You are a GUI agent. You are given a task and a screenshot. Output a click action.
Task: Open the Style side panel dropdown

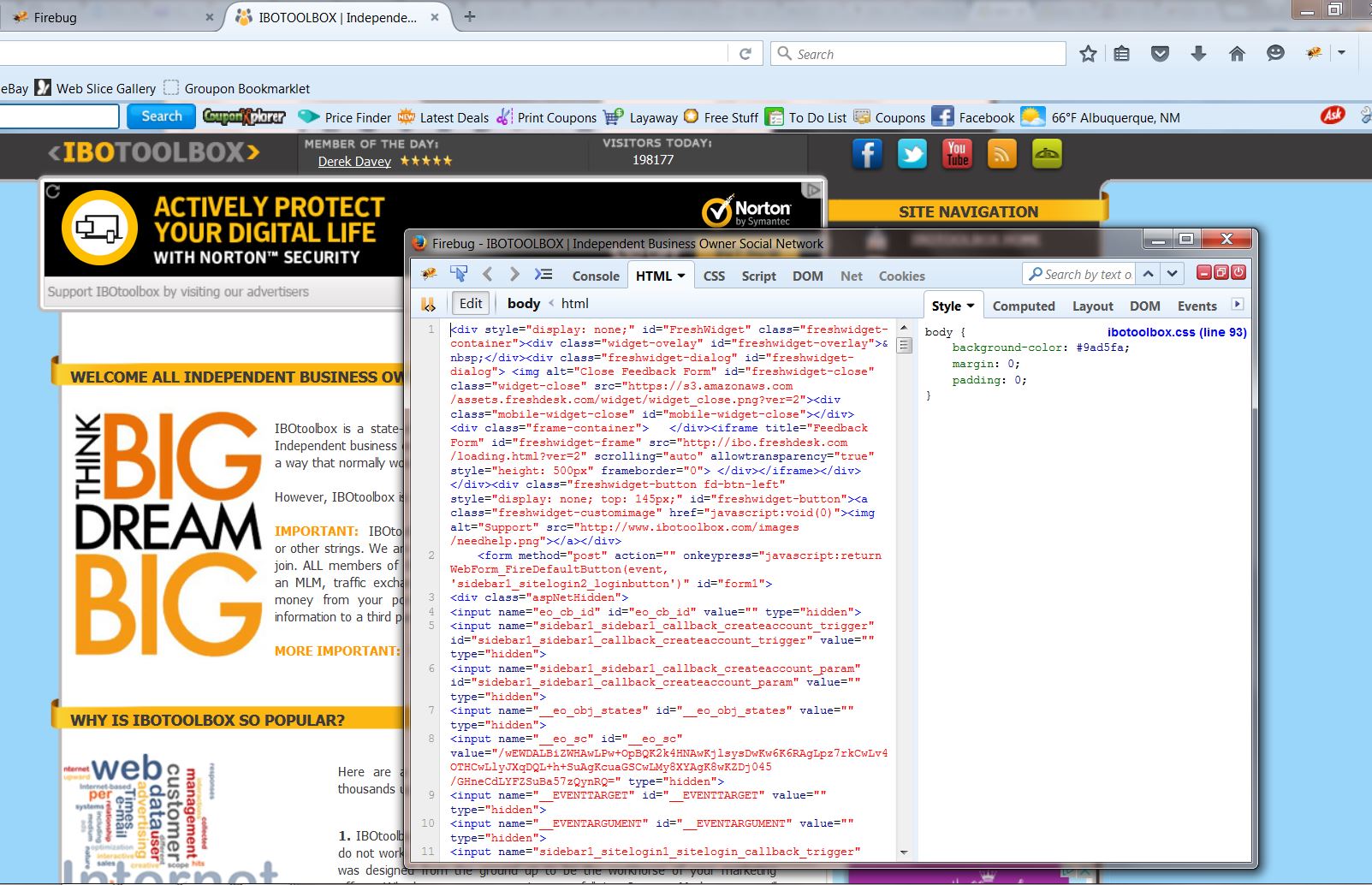click(x=971, y=306)
